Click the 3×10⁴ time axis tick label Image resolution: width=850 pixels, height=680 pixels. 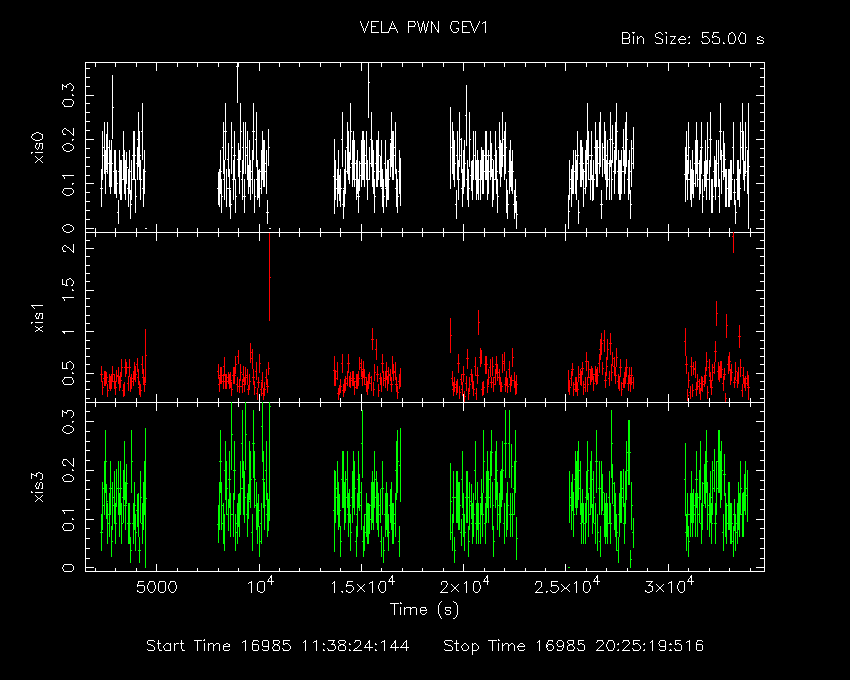(669, 586)
